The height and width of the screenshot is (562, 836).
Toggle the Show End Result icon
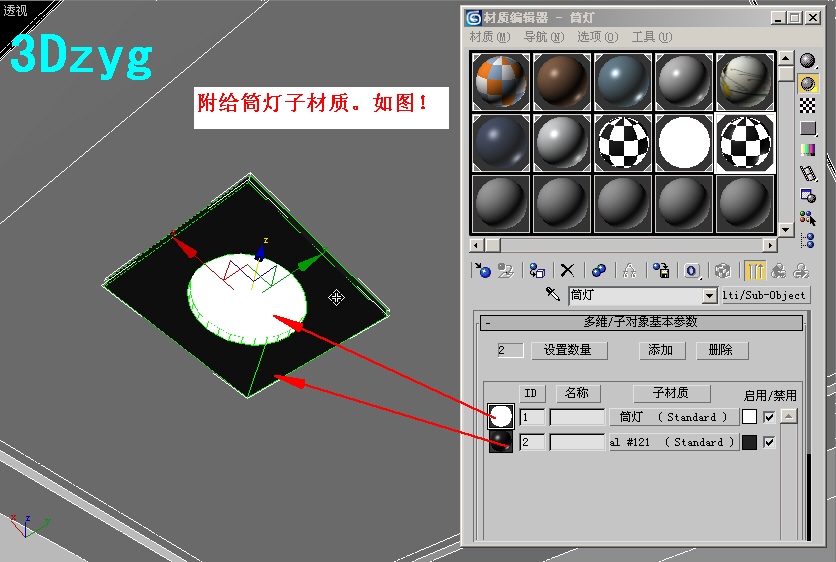(x=755, y=270)
